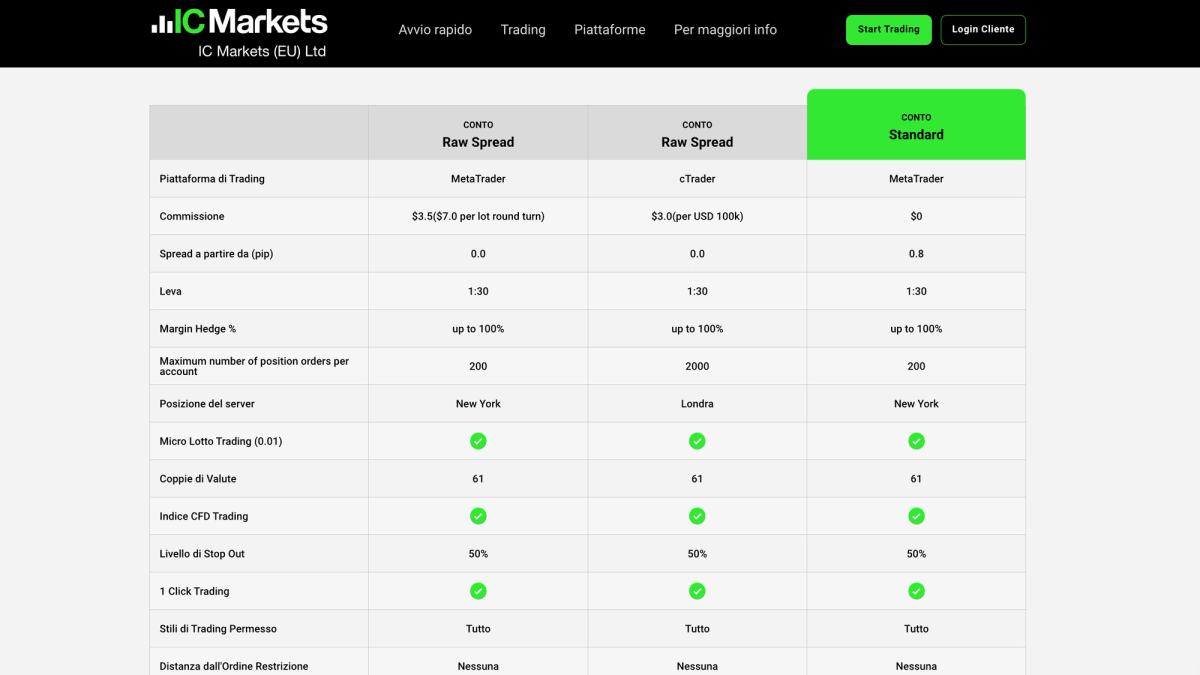Viewport: 1200px width, 675px height.
Task: Click the Micro Lotto Trading (0.01) label
Action: 221,441
